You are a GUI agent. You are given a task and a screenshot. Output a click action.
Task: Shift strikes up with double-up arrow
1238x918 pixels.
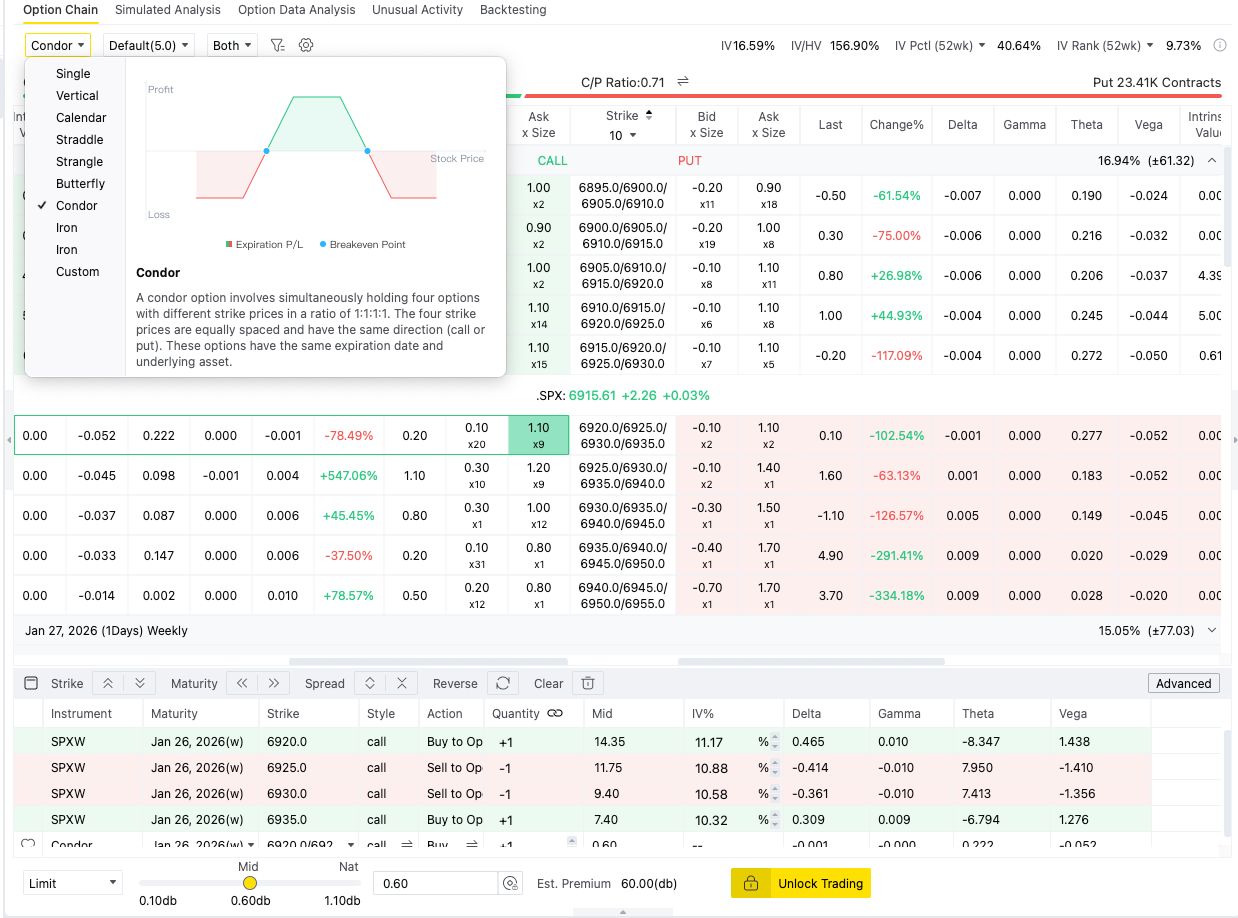point(108,683)
